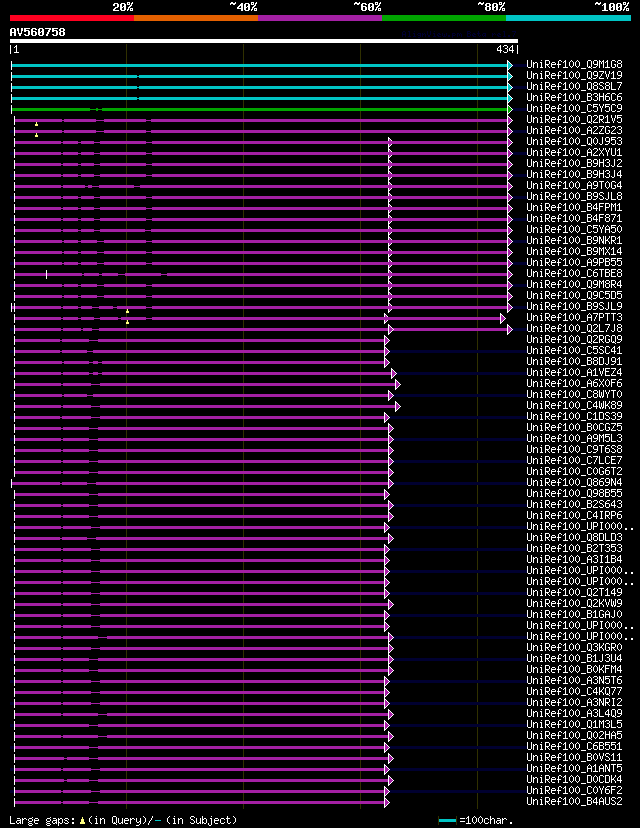Screen dimensions: 640x828
Task: Open UniRef100_B0CGZ5 hit
Action: point(574,428)
